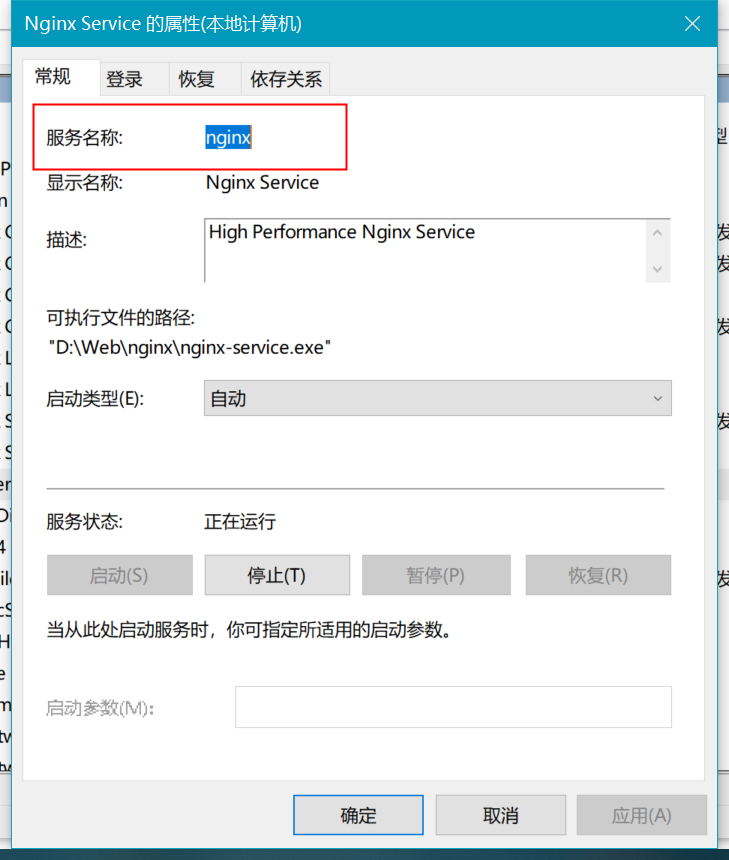Click the description scroll up arrow
This screenshot has height=860, width=729.
click(658, 233)
